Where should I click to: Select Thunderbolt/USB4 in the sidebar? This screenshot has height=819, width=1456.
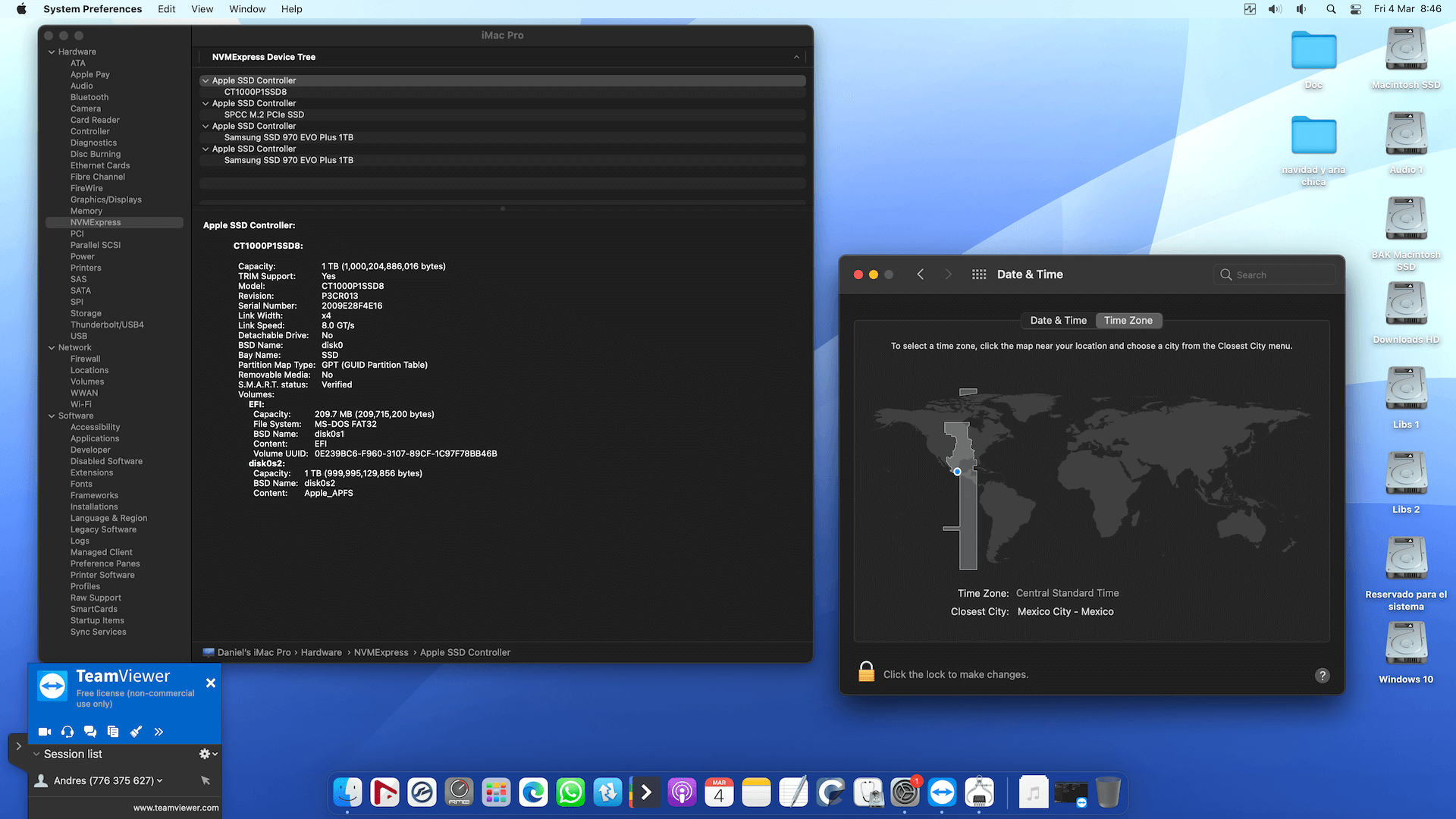[107, 325]
